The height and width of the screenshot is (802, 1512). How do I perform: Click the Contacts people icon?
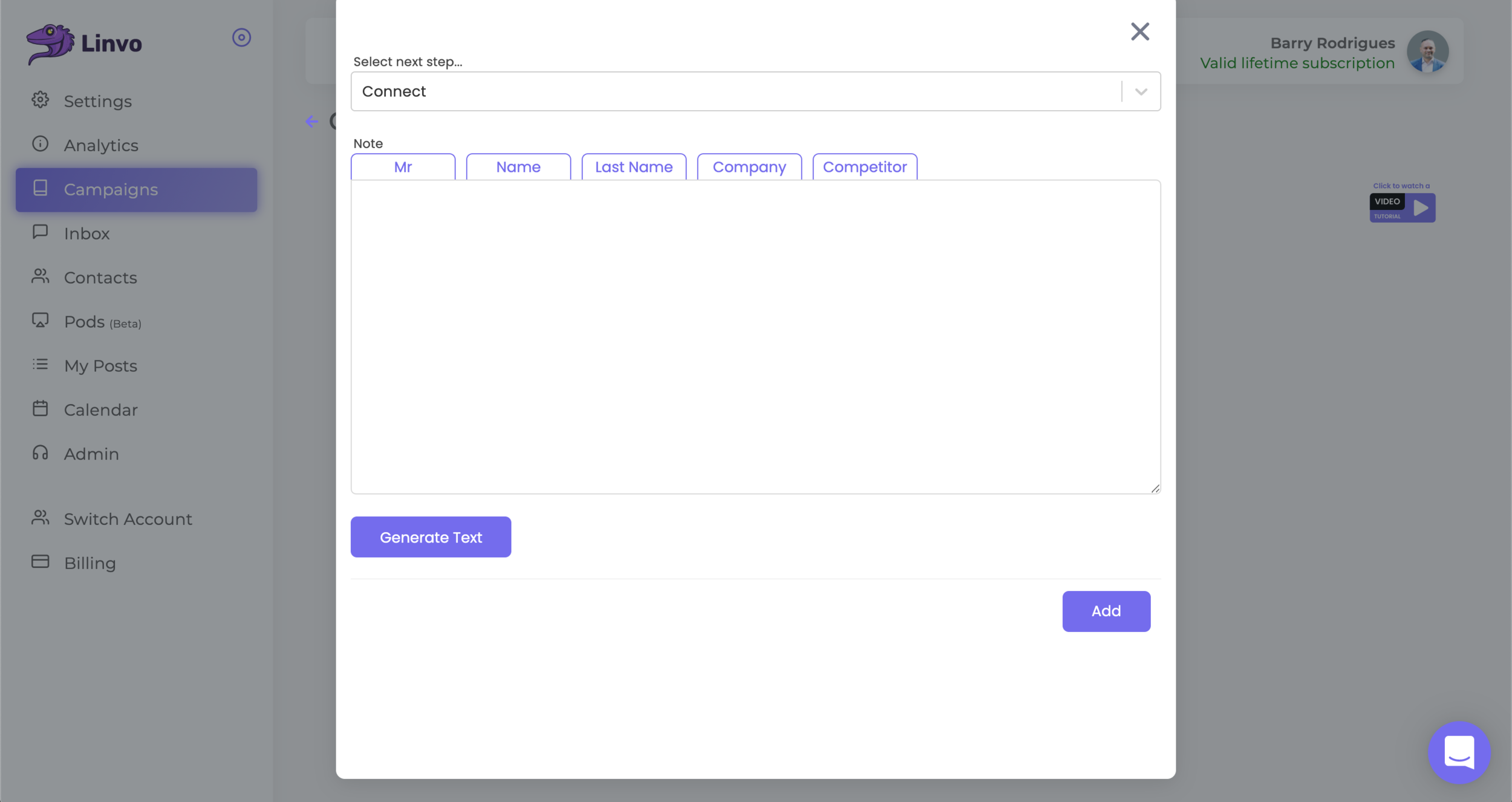coord(40,276)
